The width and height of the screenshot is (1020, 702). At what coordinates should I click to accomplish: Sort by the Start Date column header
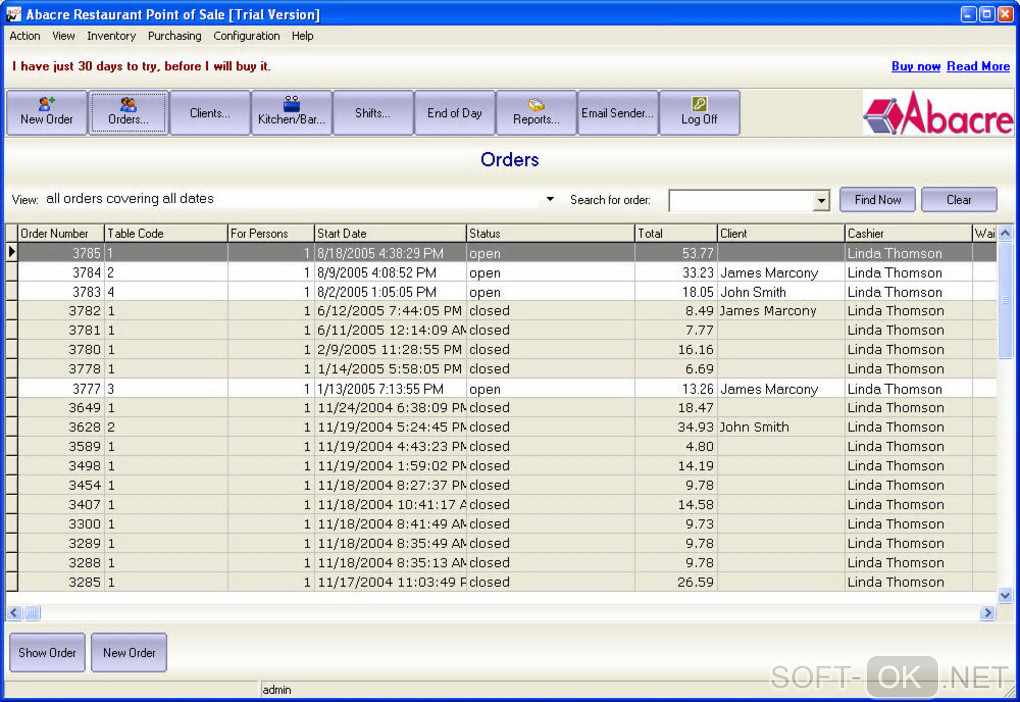click(x=390, y=233)
